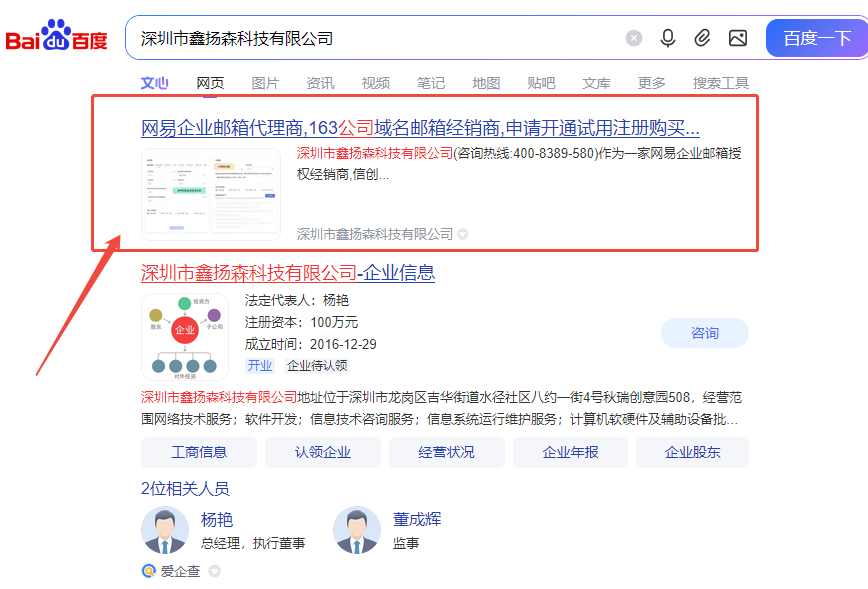Click the 认领企业 button
The width and height of the screenshot is (868, 589).
tap(323, 452)
